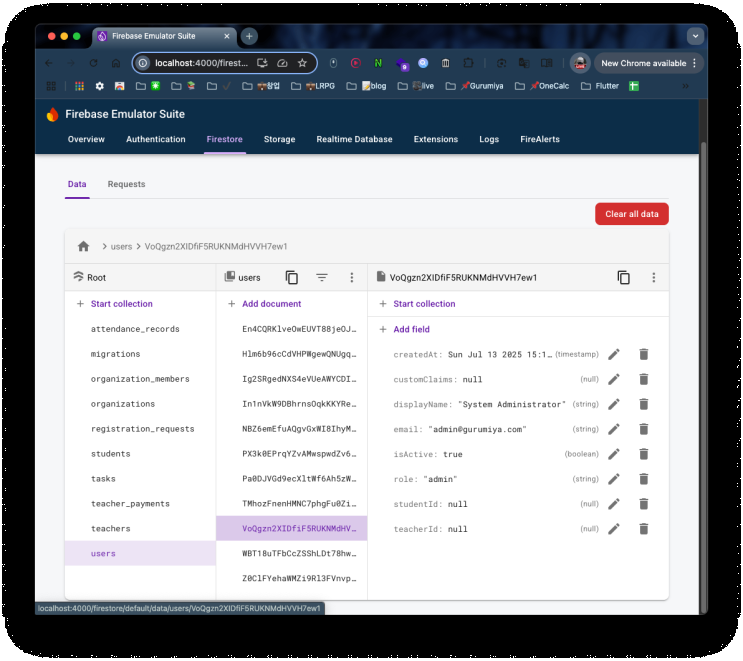Open the organizations collection

(x=140, y=404)
